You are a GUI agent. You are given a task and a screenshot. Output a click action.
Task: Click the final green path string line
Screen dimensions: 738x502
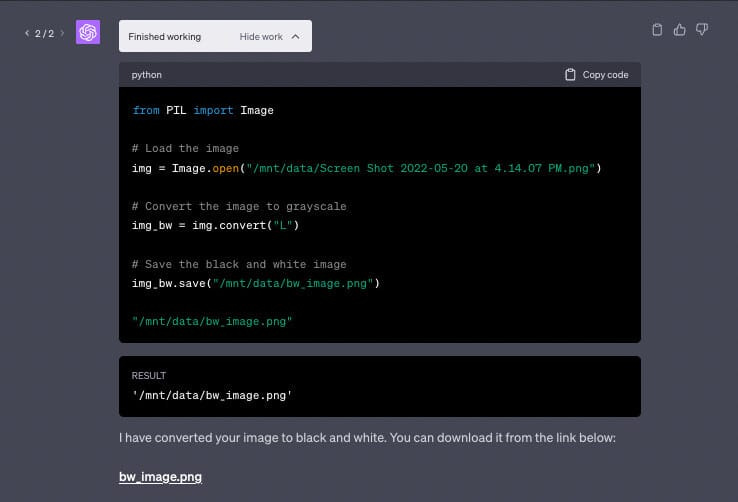[212, 321]
